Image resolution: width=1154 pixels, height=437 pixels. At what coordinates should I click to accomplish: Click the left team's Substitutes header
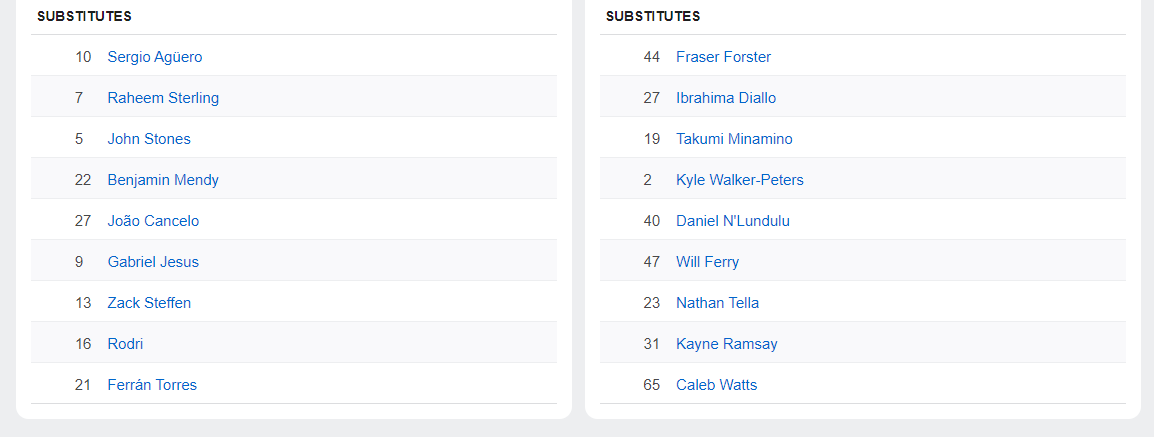pos(84,17)
